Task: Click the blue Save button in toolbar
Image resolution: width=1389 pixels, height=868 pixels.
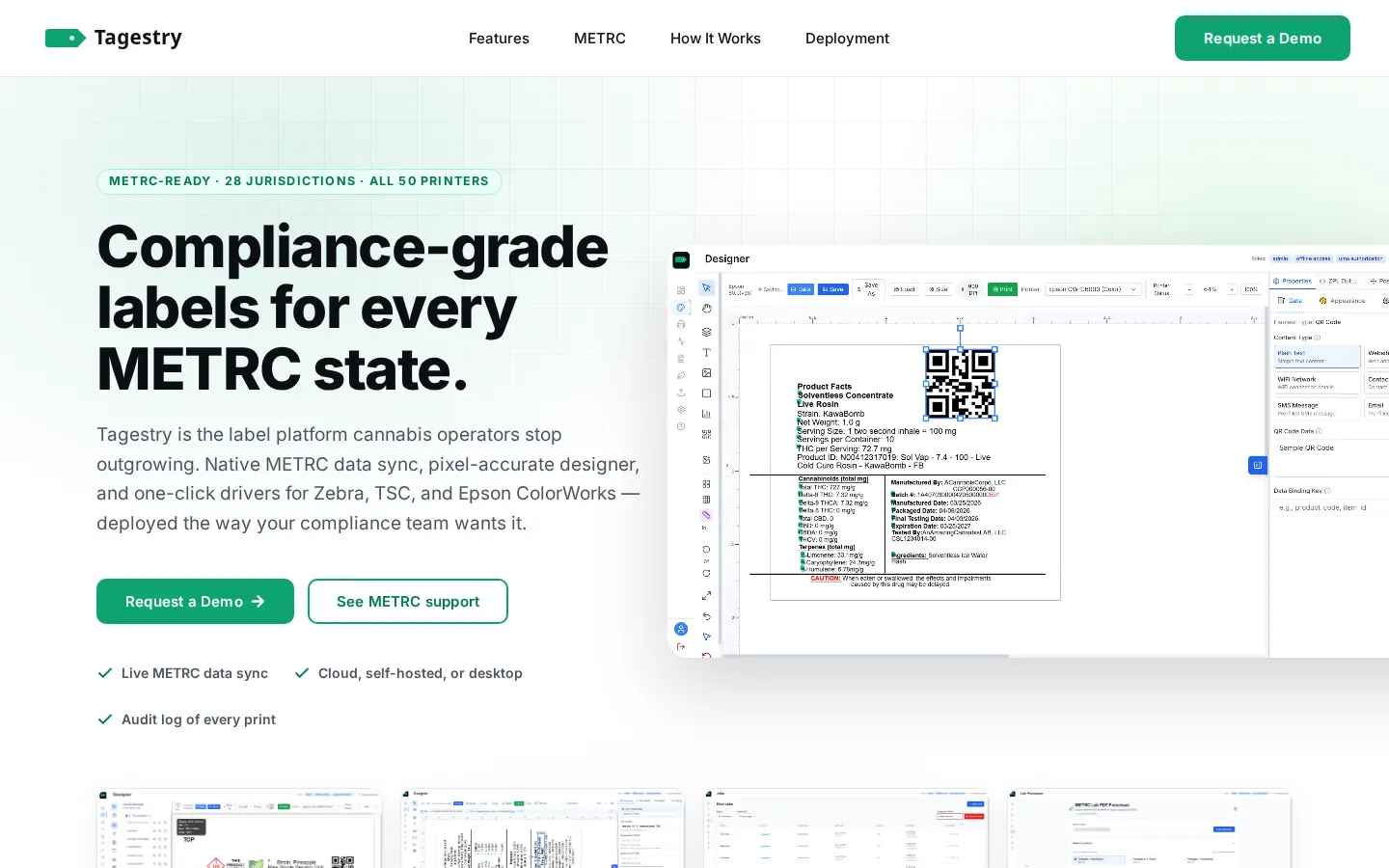Action: (833, 289)
